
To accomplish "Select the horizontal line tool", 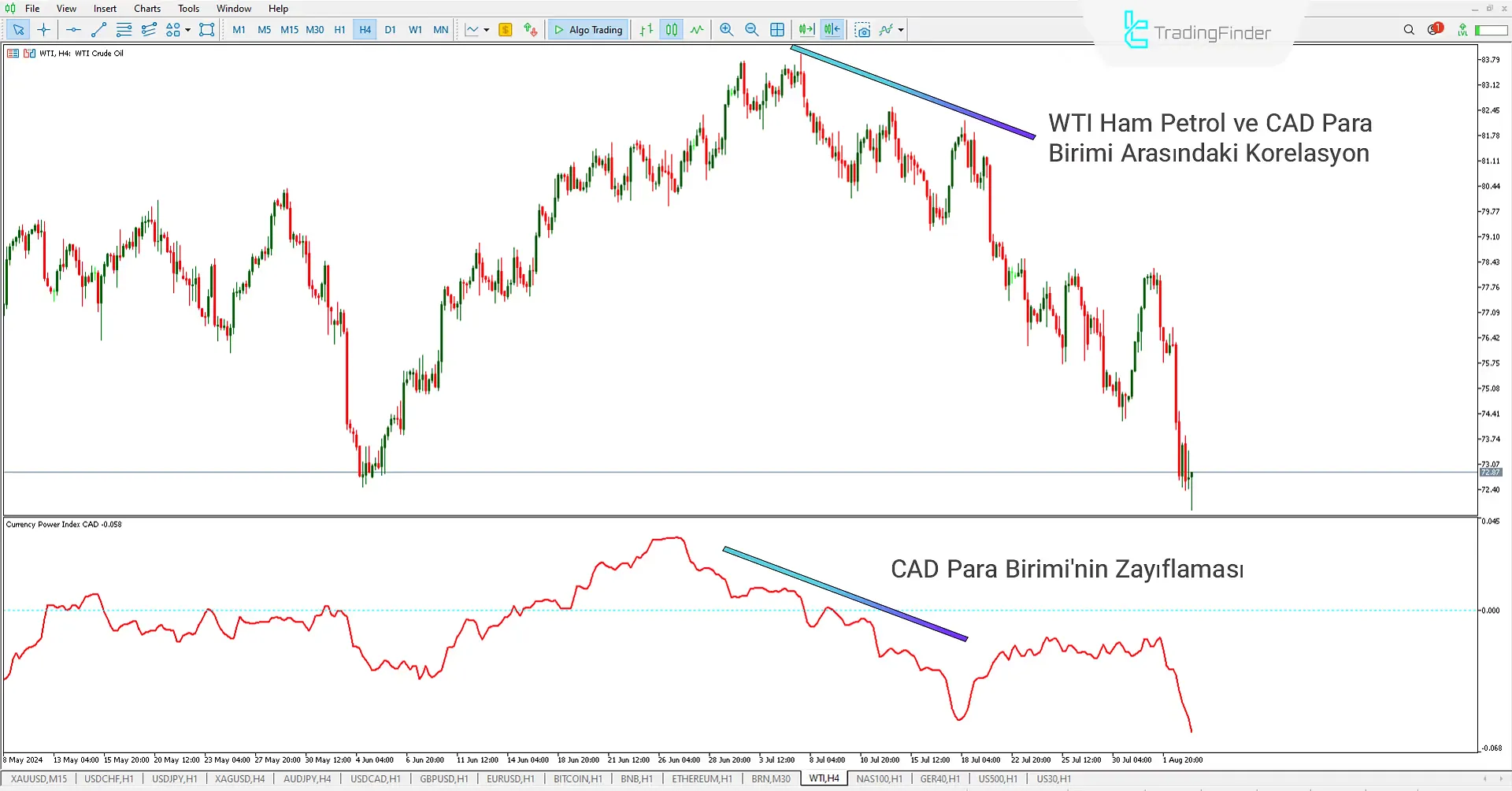I will (73, 30).
